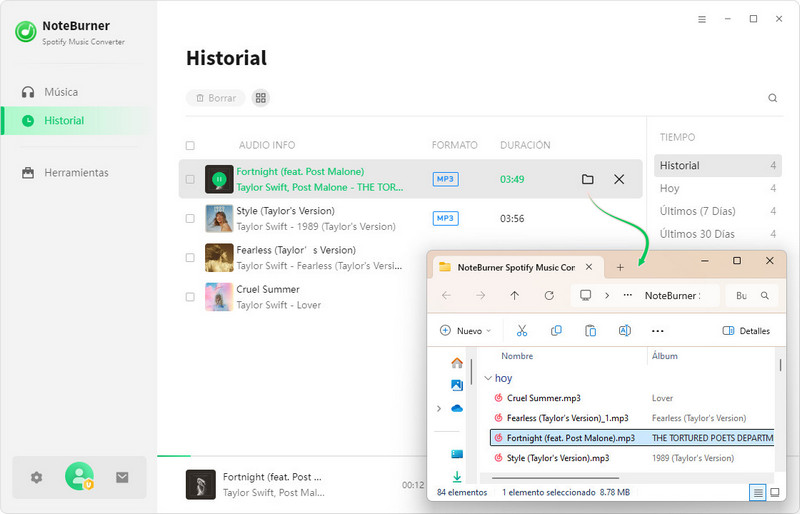Click the Borrar button
This screenshot has height=514, width=800.
(x=216, y=98)
